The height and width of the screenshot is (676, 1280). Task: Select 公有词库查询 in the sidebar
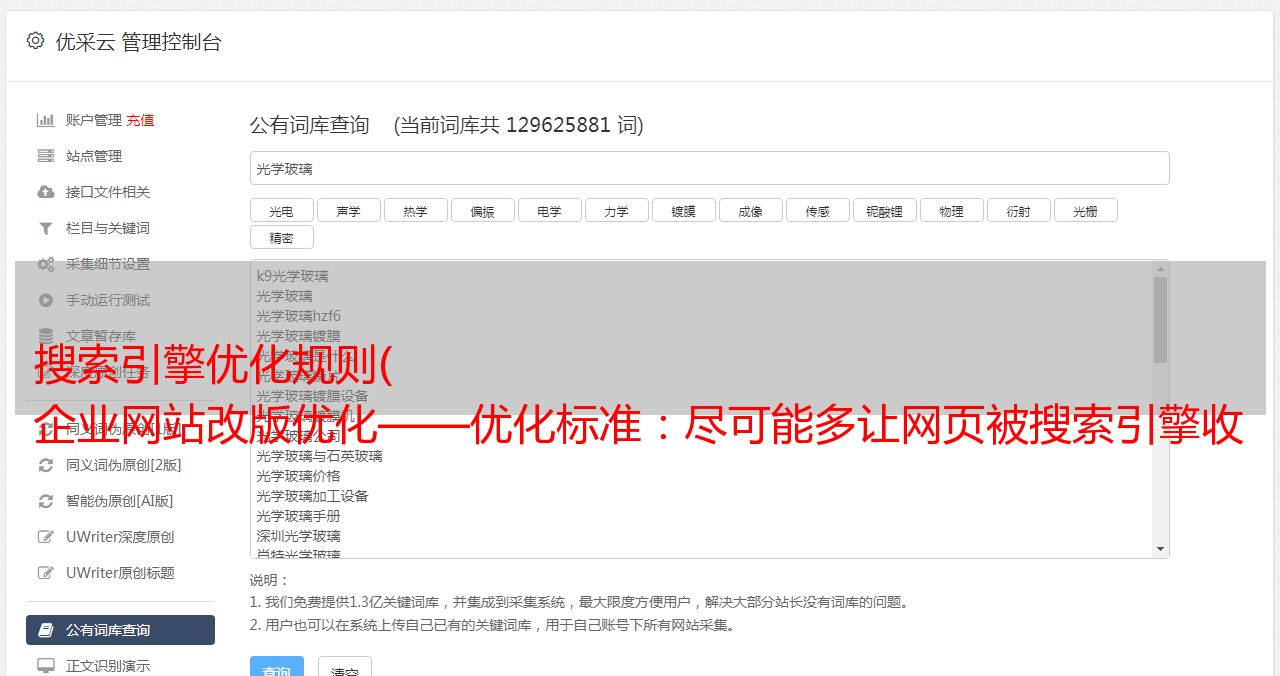[x=120, y=630]
